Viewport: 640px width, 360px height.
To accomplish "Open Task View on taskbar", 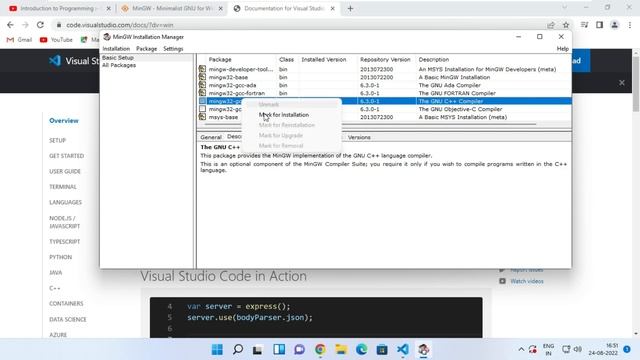I will tap(258, 349).
